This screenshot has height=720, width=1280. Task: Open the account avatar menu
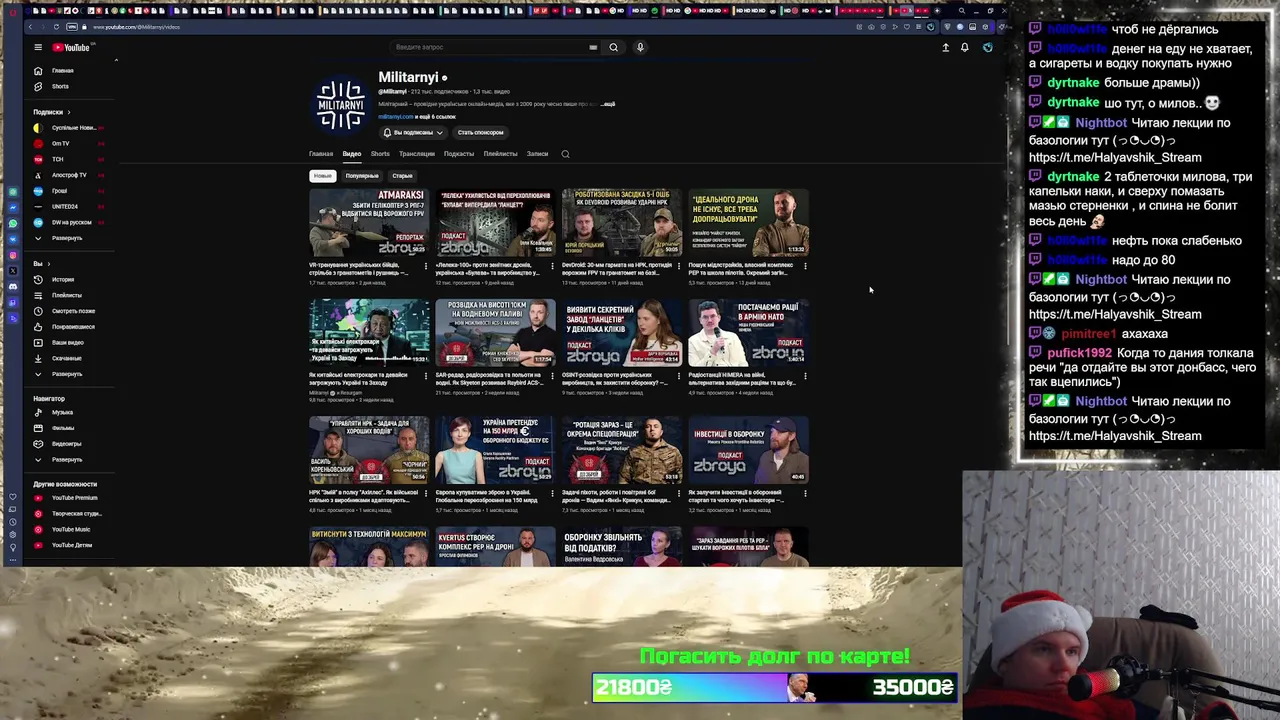click(987, 47)
